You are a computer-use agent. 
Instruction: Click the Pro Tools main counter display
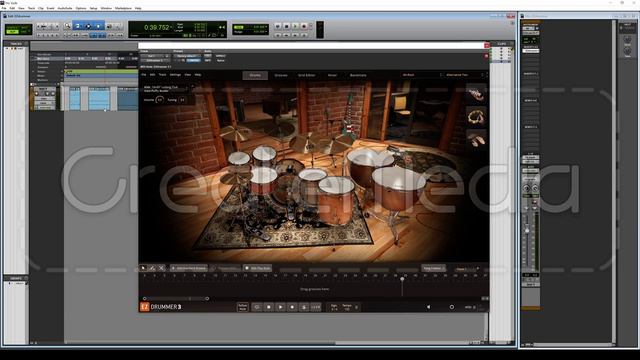pos(156,27)
